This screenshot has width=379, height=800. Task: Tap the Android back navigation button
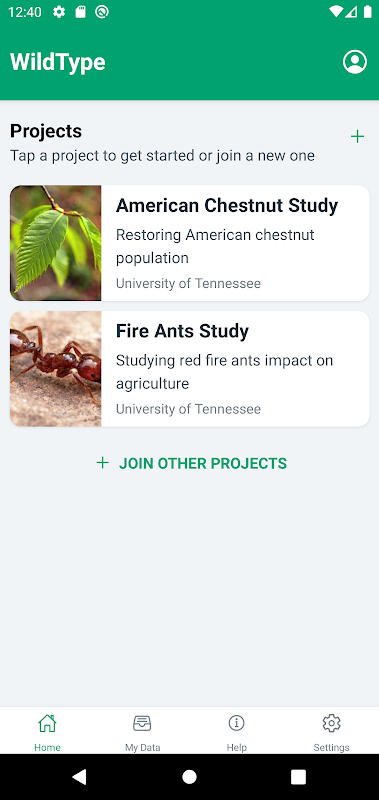click(79, 777)
